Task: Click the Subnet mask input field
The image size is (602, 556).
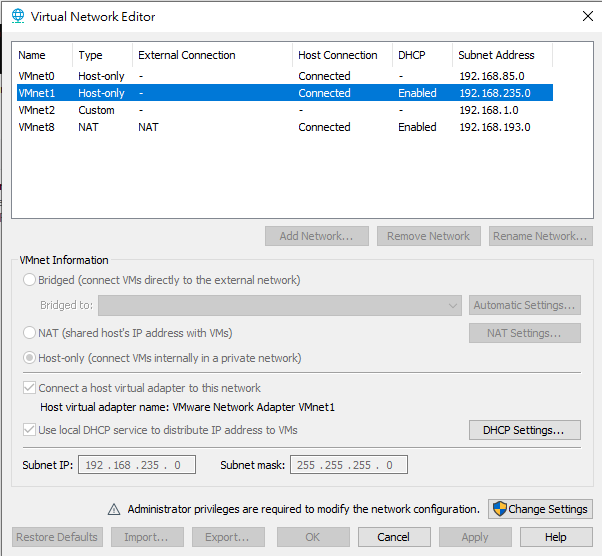Action: coord(349,465)
